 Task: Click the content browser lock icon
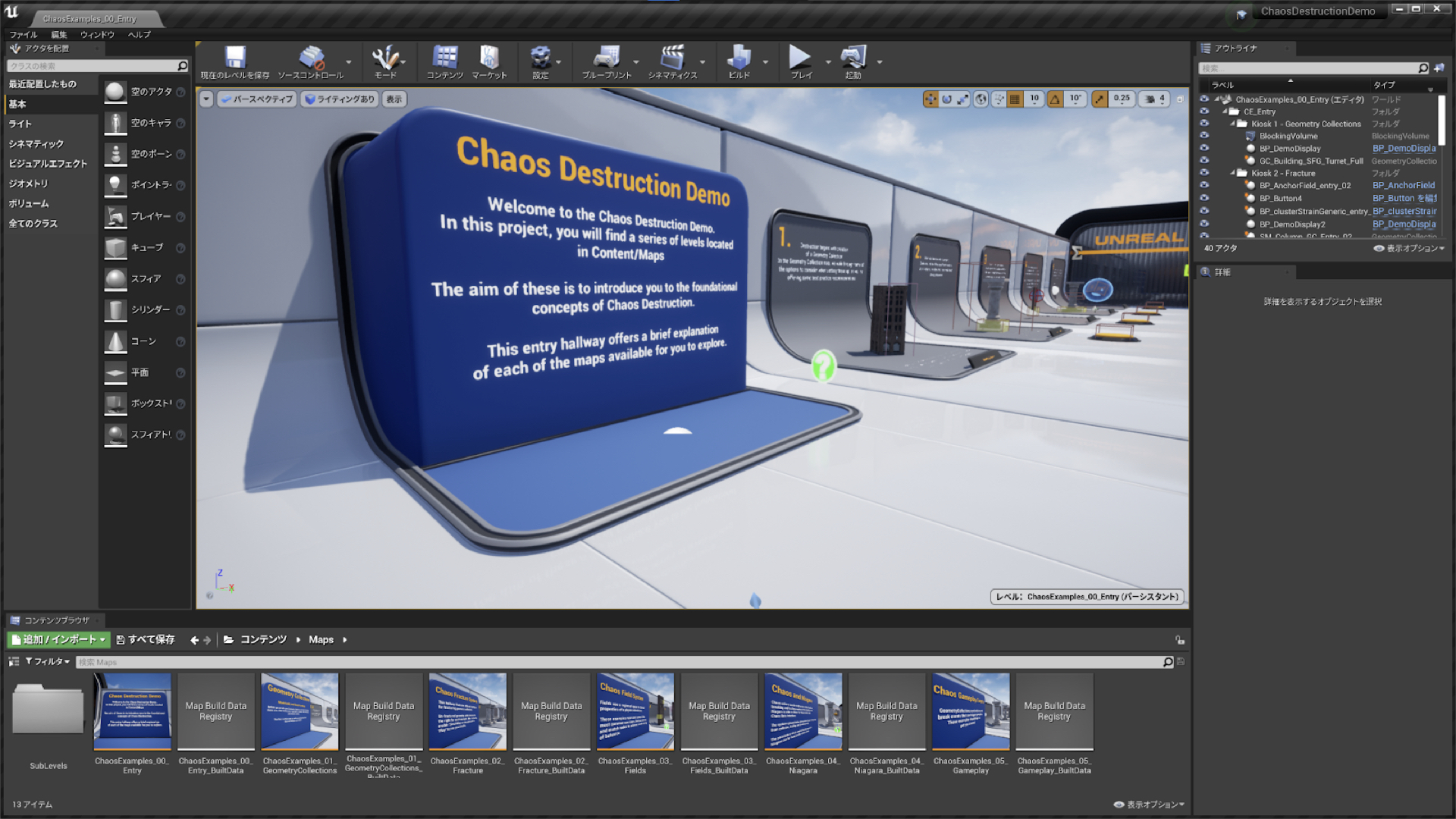[x=1180, y=640]
